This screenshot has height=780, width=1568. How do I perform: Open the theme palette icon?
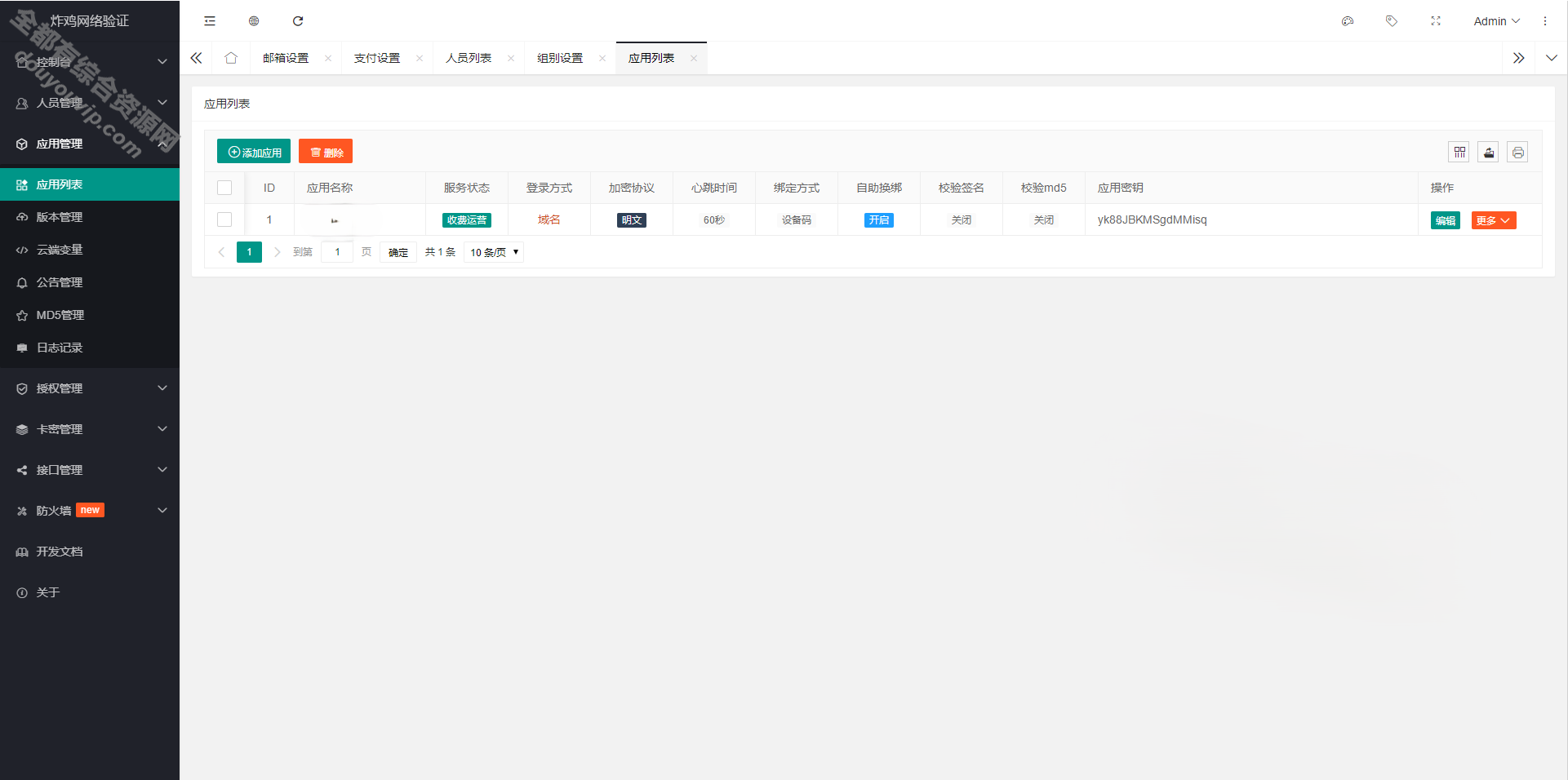point(1348,21)
